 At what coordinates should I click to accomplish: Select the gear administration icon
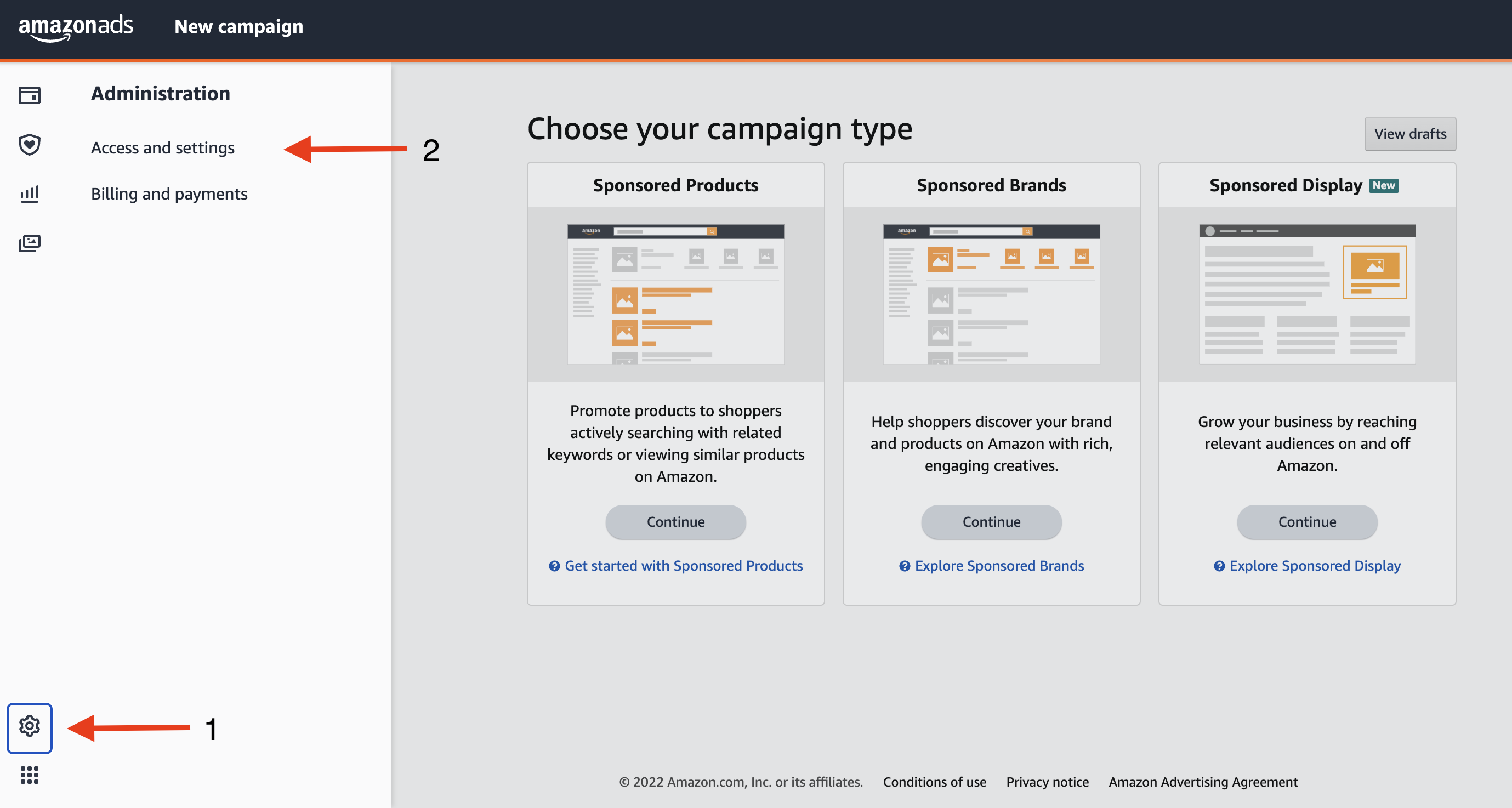(30, 727)
